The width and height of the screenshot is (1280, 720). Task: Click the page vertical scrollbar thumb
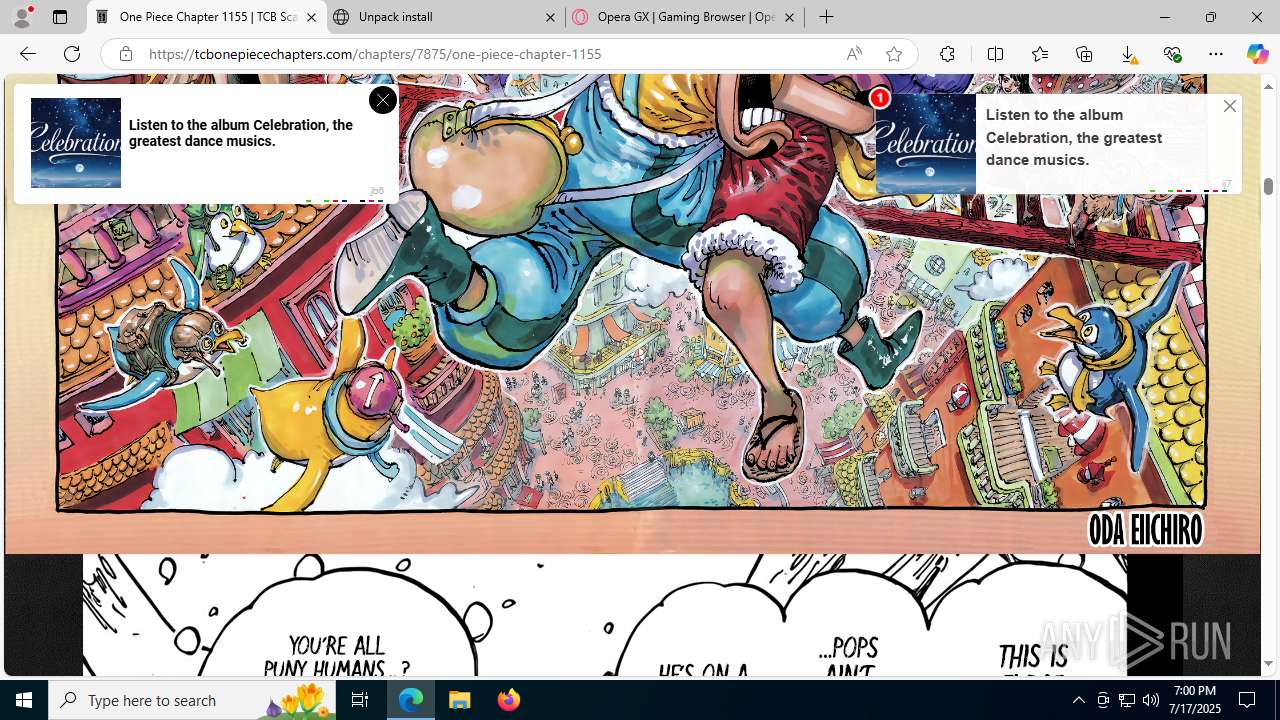[x=1268, y=186]
